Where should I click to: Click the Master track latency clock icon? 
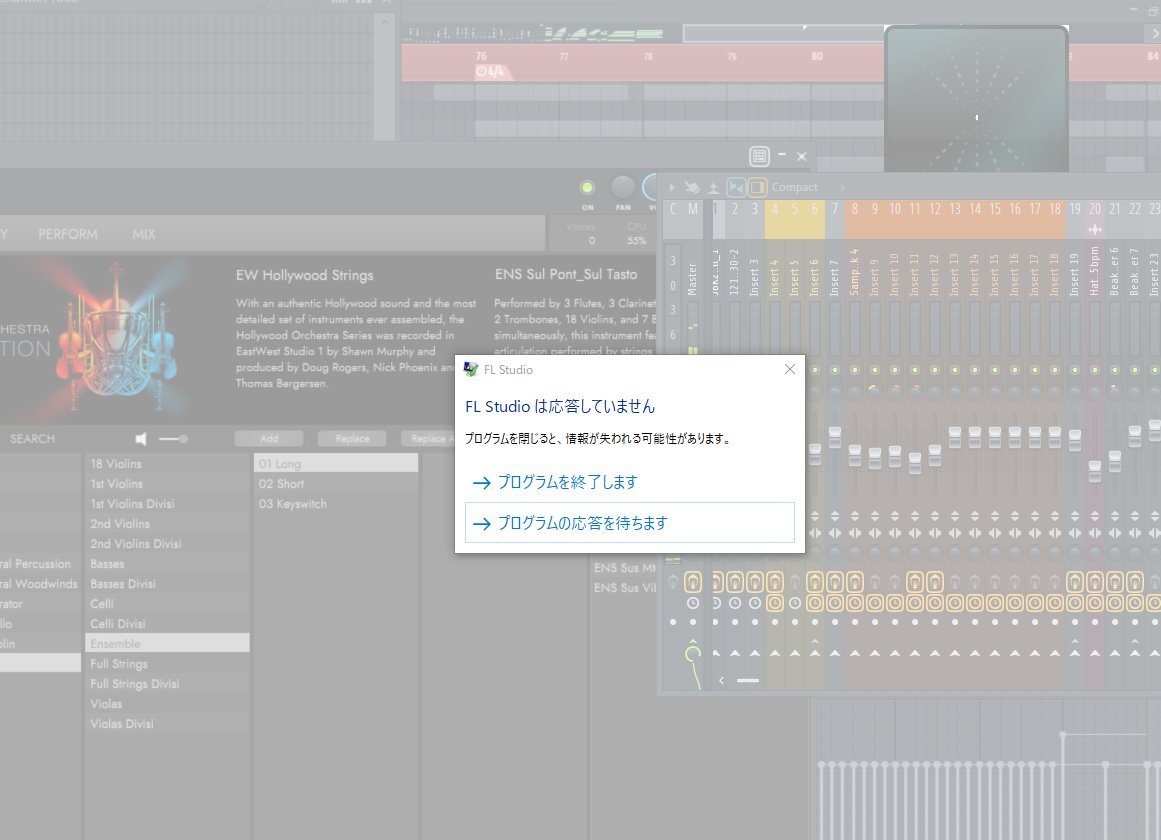pyautogui.click(x=693, y=603)
